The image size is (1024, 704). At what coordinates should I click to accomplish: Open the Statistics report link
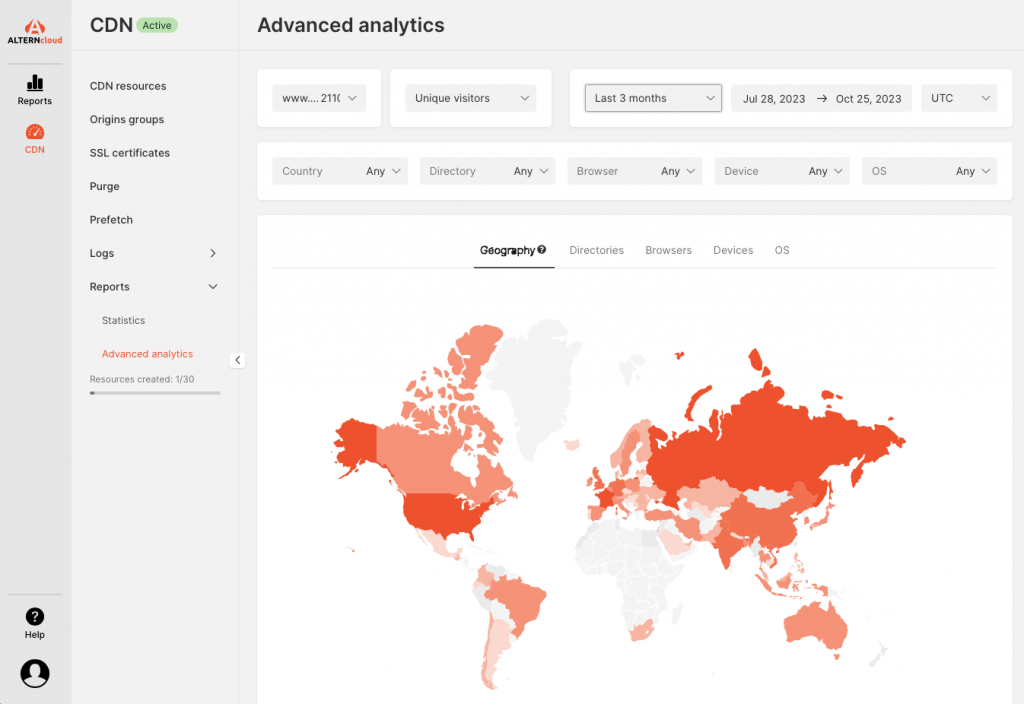(x=123, y=321)
